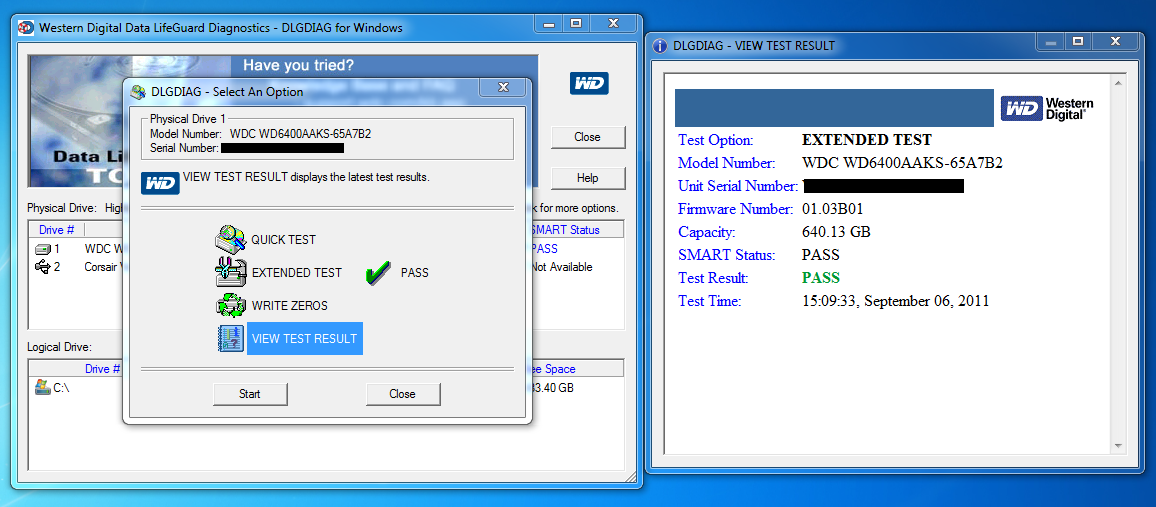Screen dimensions: 1156x507
Task: Click the green PASS checkmark icon
Action: point(377,273)
